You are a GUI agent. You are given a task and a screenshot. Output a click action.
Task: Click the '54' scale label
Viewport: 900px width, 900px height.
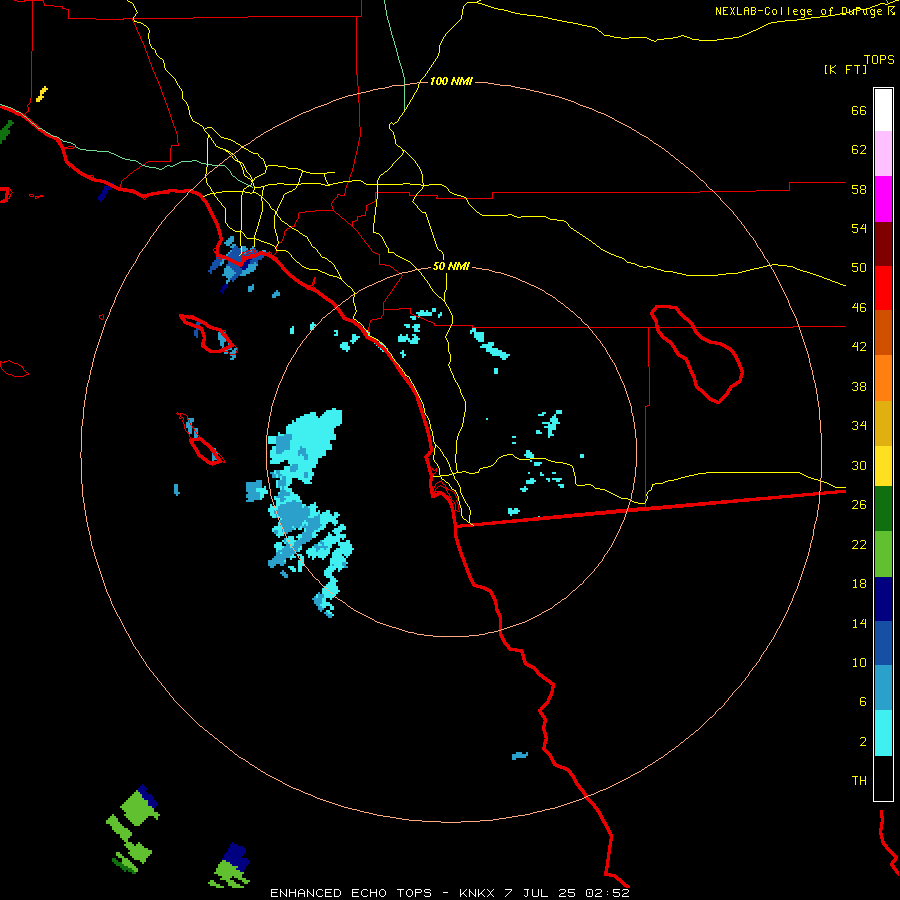(859, 228)
